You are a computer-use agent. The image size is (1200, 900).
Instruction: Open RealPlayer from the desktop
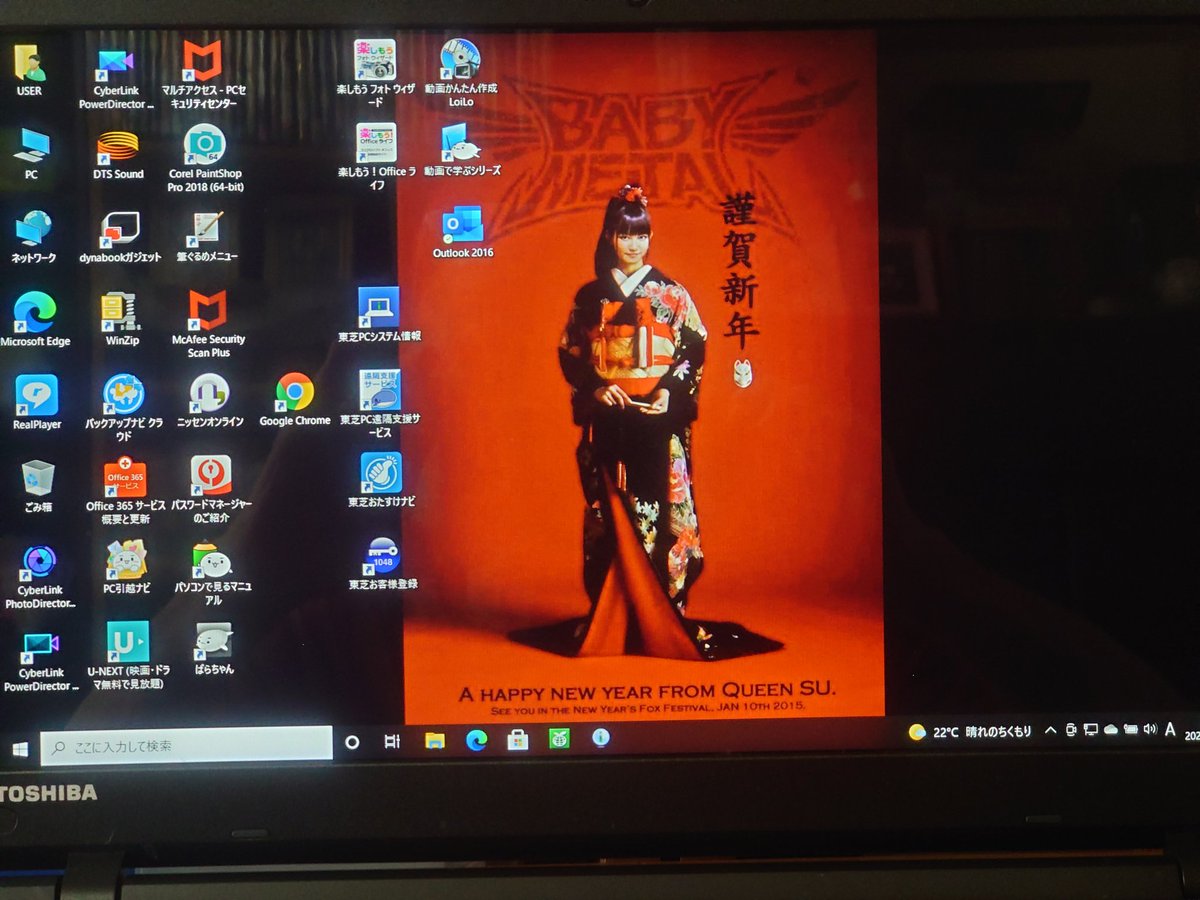(37, 403)
